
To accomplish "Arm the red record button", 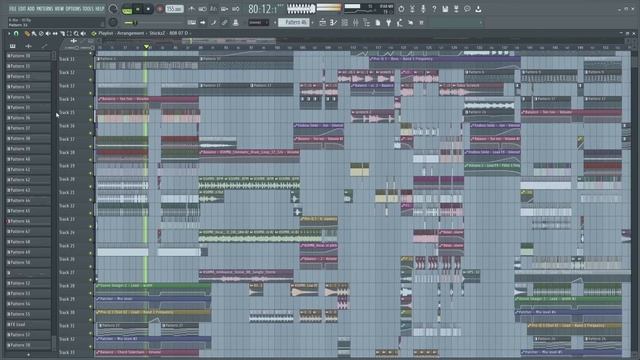I will pos(160,9).
